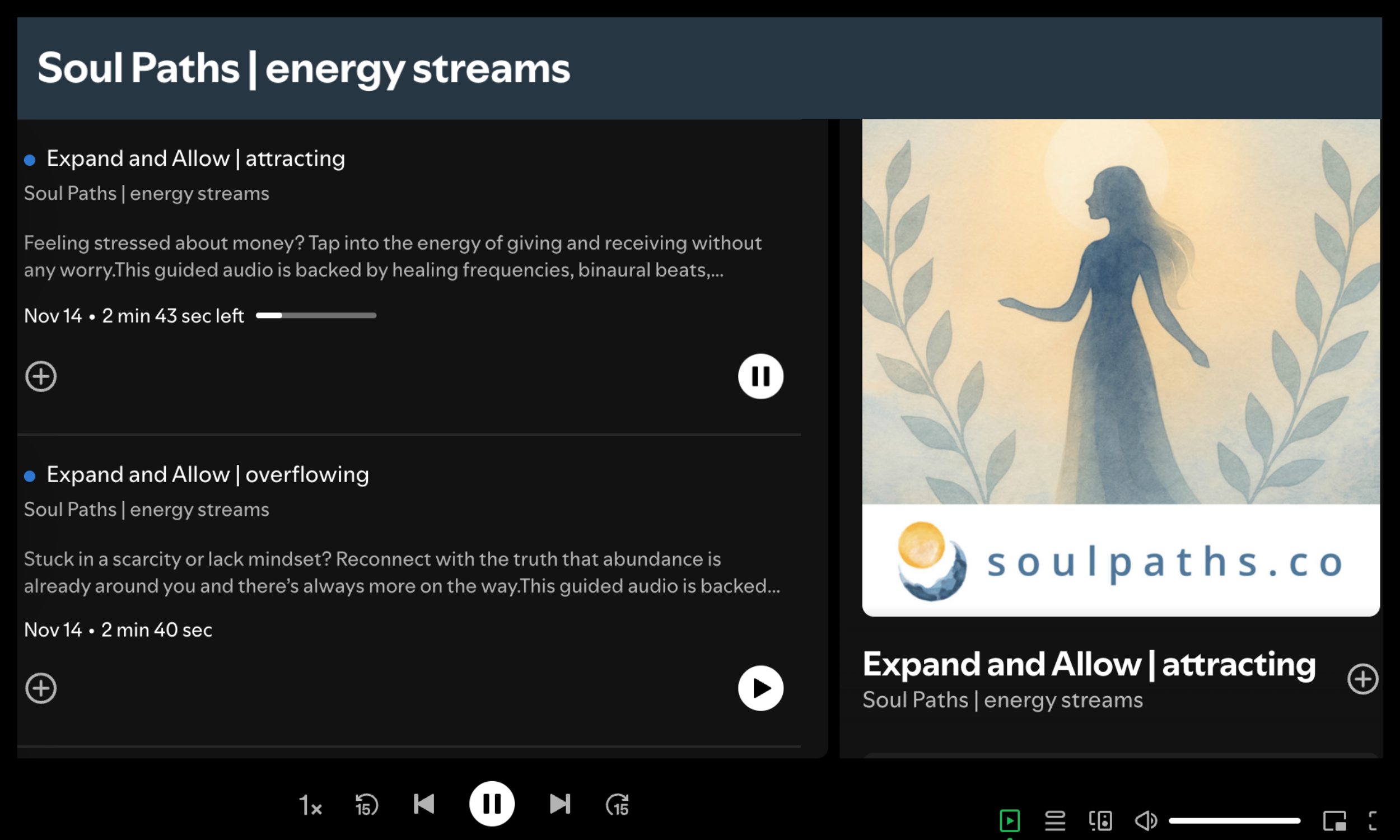
Task: Skip to next track
Action: point(559,804)
